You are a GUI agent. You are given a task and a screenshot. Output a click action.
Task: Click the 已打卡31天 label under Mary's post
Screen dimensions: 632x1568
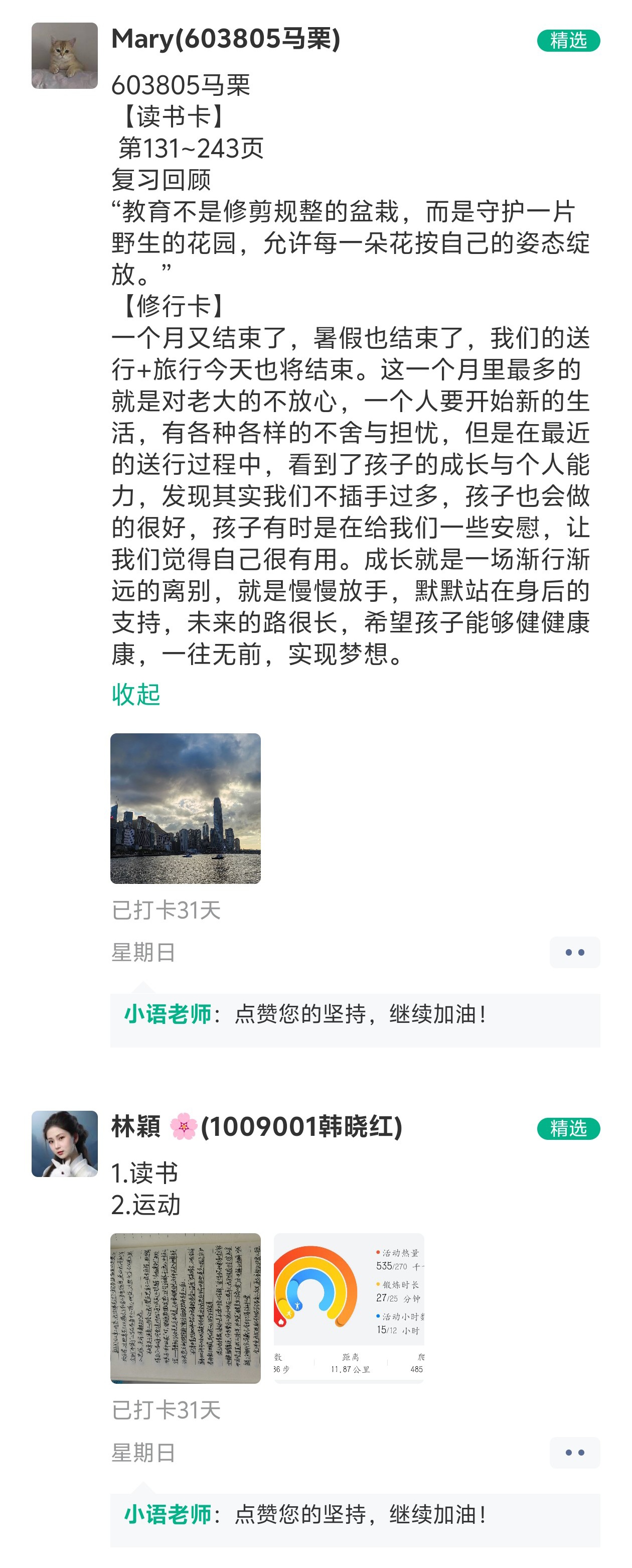tap(166, 910)
